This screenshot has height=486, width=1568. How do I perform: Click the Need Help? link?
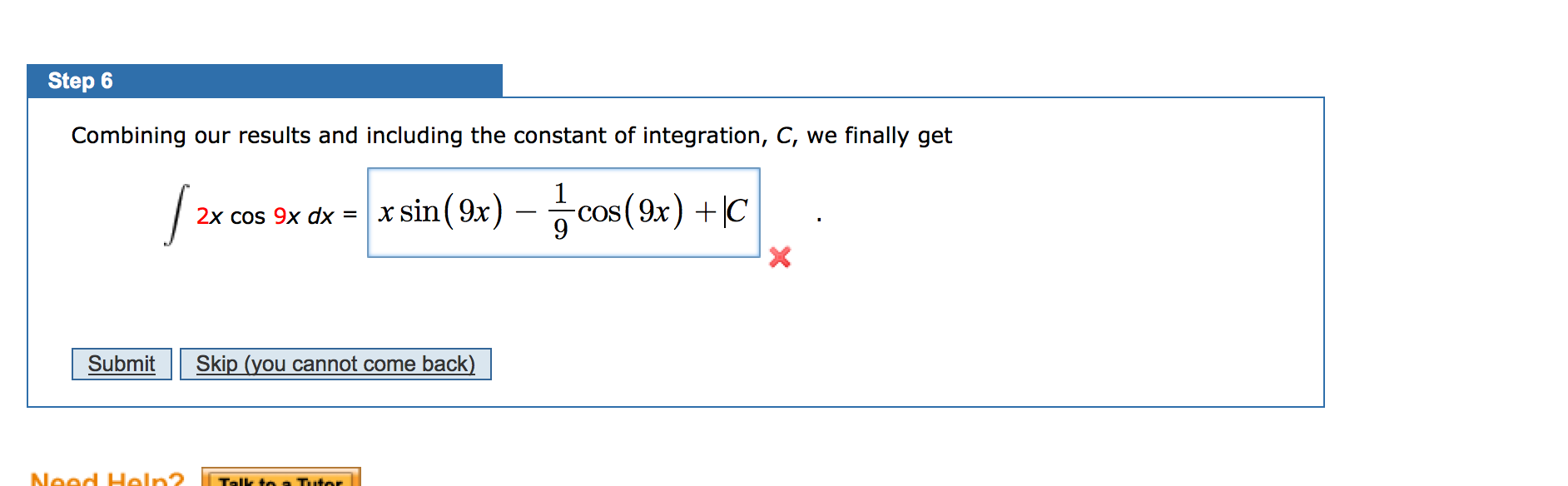[107, 478]
